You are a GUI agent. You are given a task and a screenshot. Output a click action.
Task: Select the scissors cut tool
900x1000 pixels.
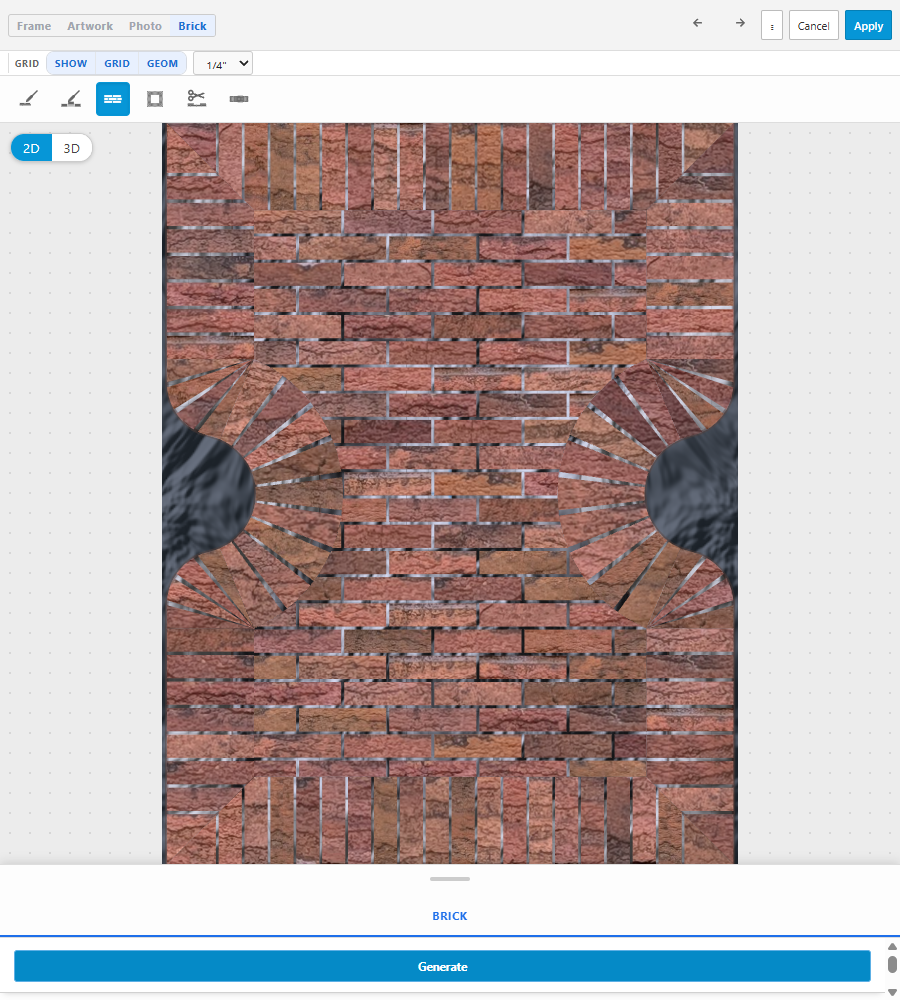[196, 99]
